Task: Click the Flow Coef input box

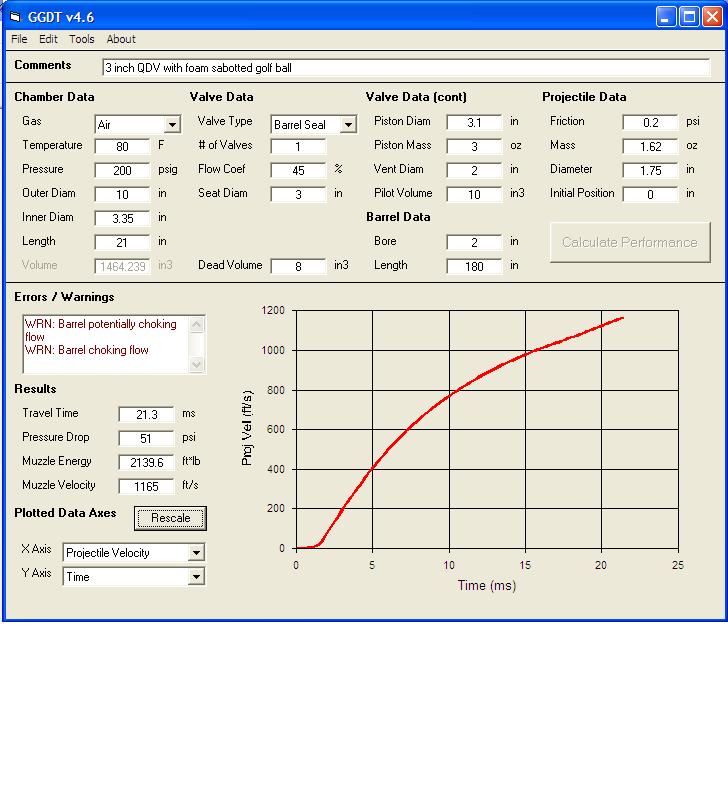Action: tap(298, 170)
